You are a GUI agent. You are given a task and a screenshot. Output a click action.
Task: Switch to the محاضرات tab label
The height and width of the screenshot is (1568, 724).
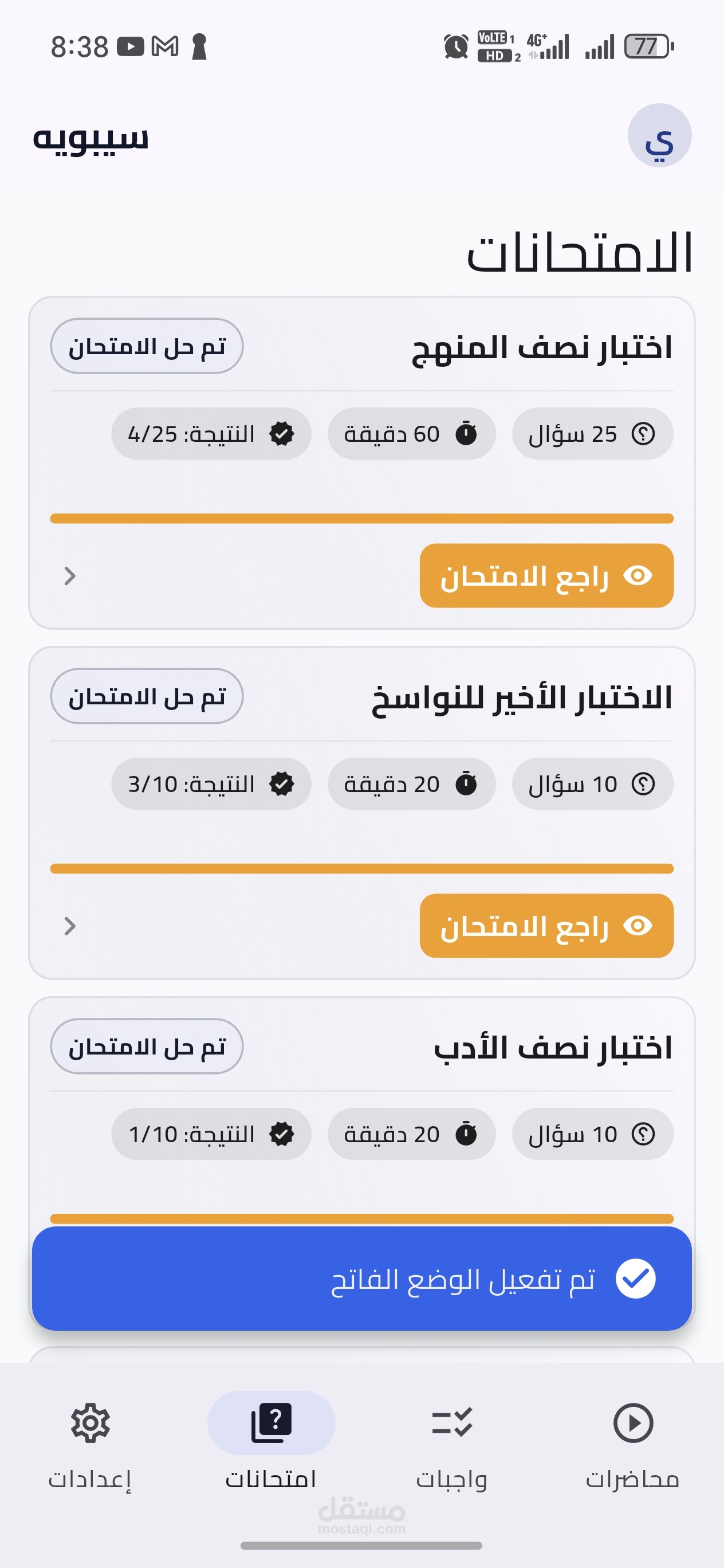(633, 1479)
